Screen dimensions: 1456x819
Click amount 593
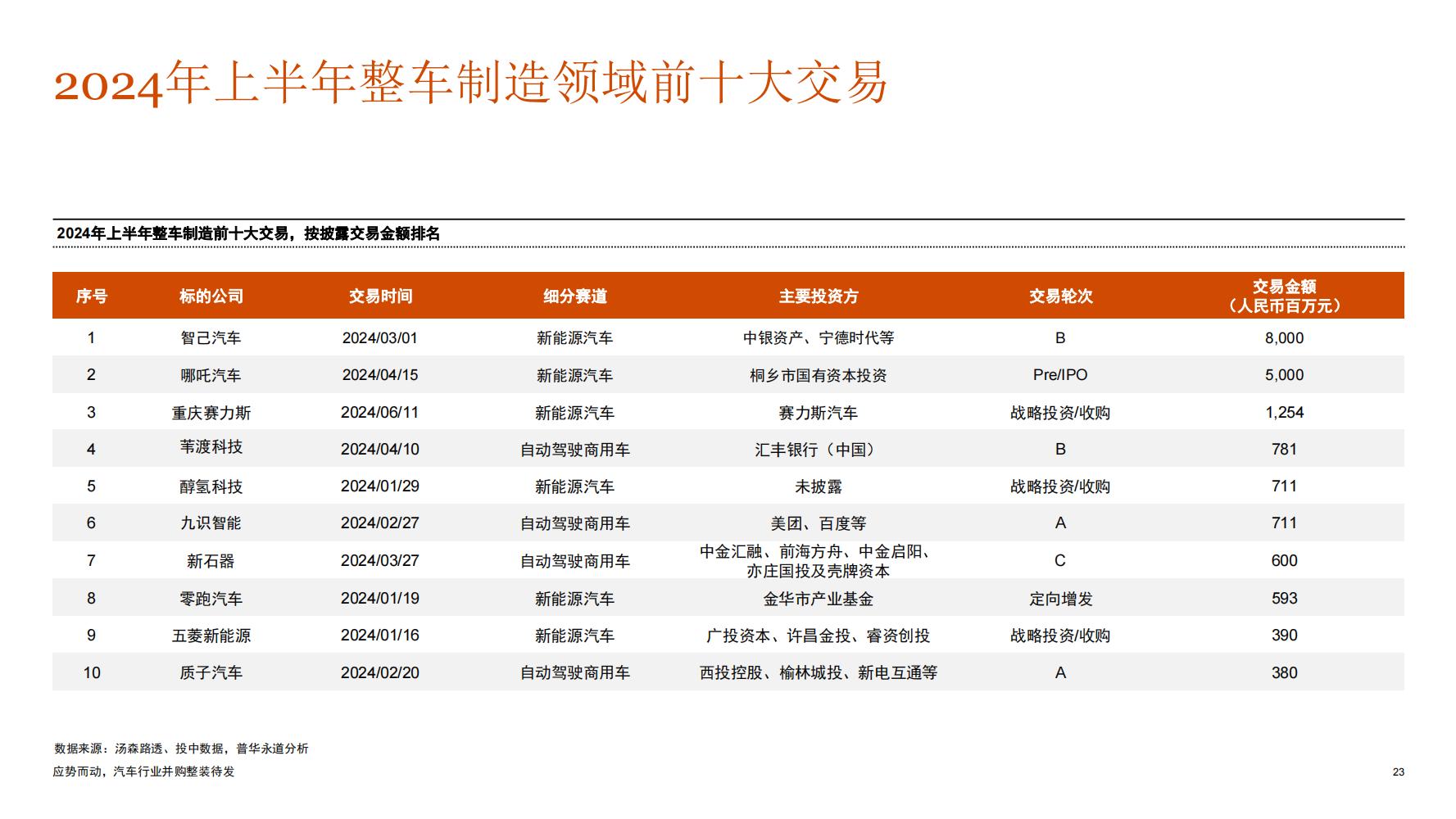1284,599
